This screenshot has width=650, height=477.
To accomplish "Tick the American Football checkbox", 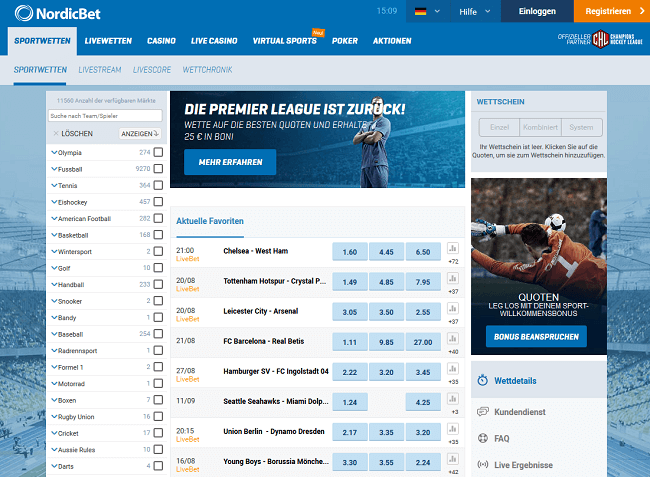I will (x=158, y=218).
